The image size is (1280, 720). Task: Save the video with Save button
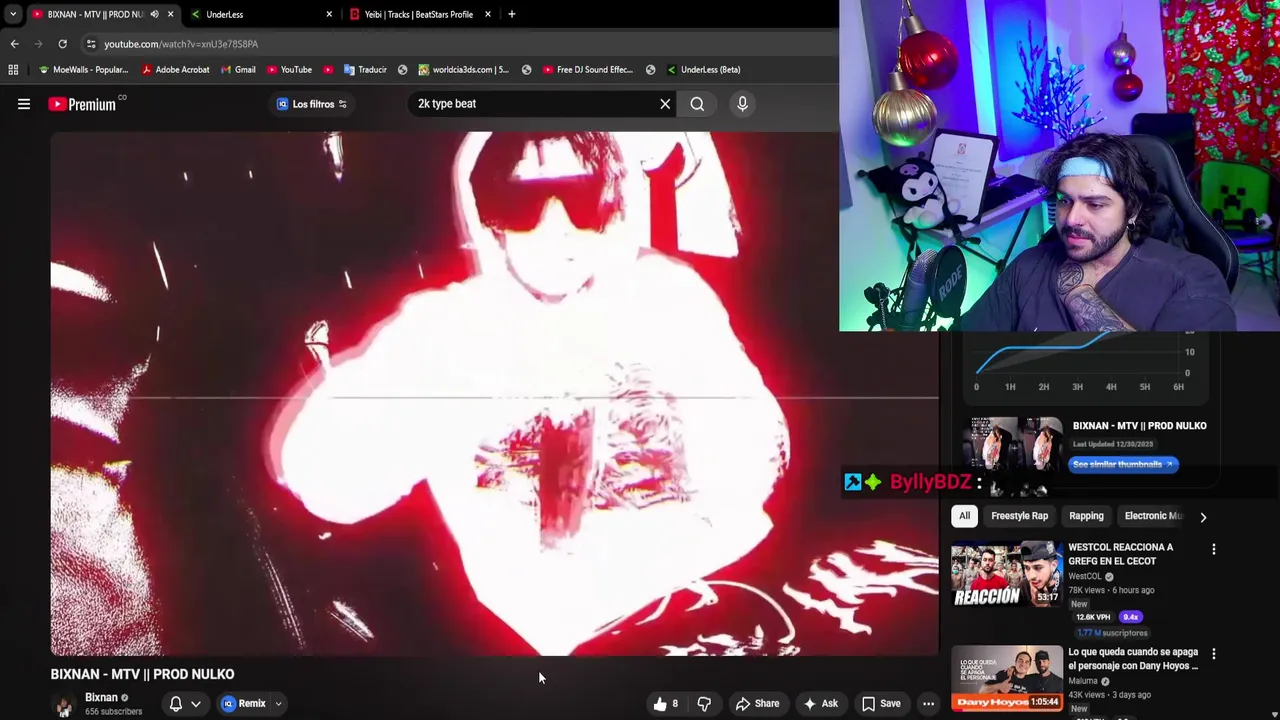click(x=881, y=704)
